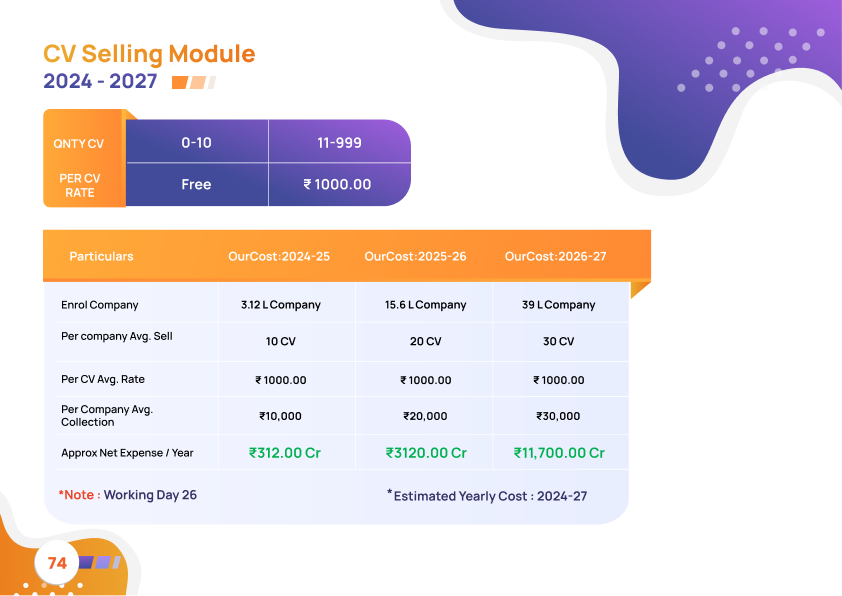Screen dimensions: 842x596
Task: Click the 0-10 quantity cell
Action: pos(196,143)
